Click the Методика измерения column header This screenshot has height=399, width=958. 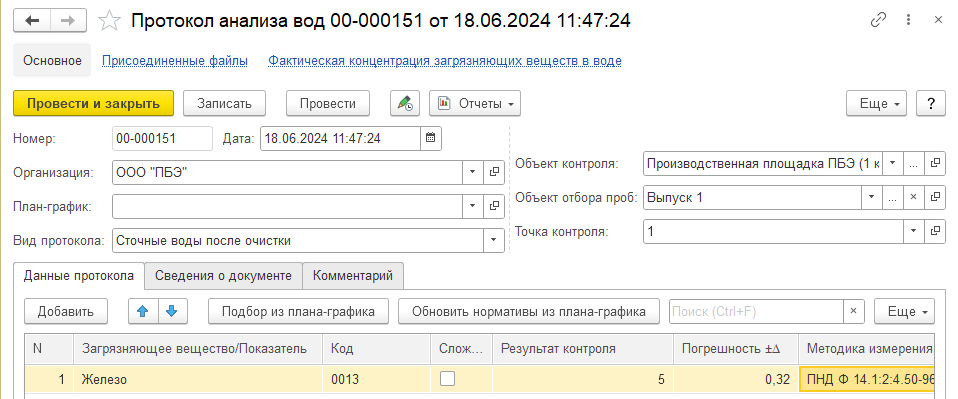pos(868,349)
